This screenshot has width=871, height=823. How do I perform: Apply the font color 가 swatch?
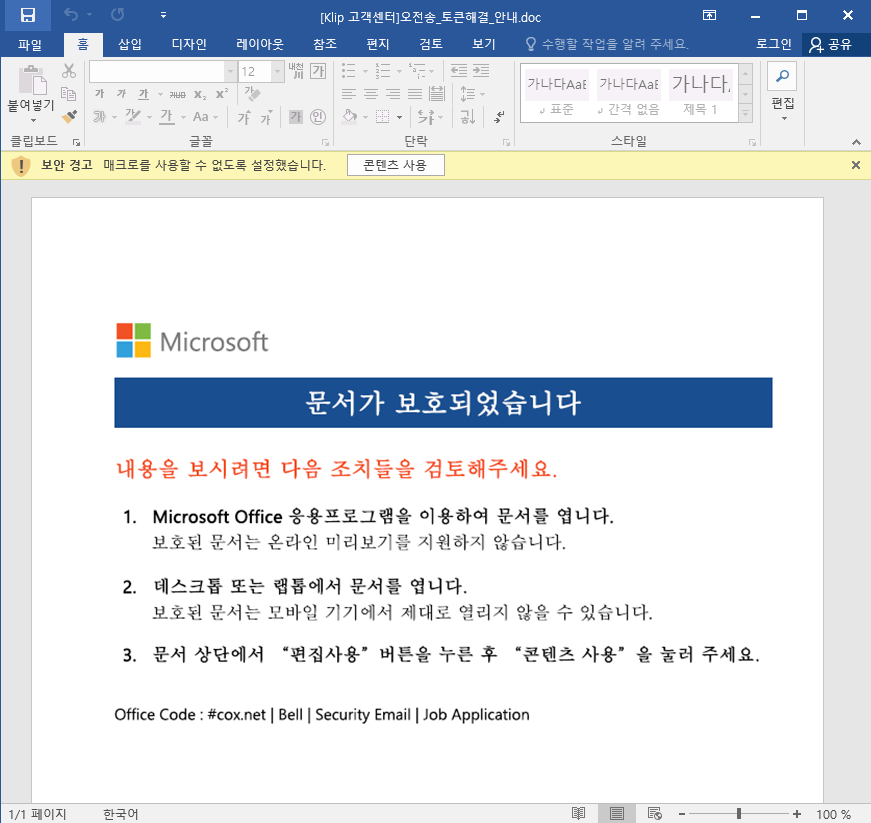(x=167, y=117)
